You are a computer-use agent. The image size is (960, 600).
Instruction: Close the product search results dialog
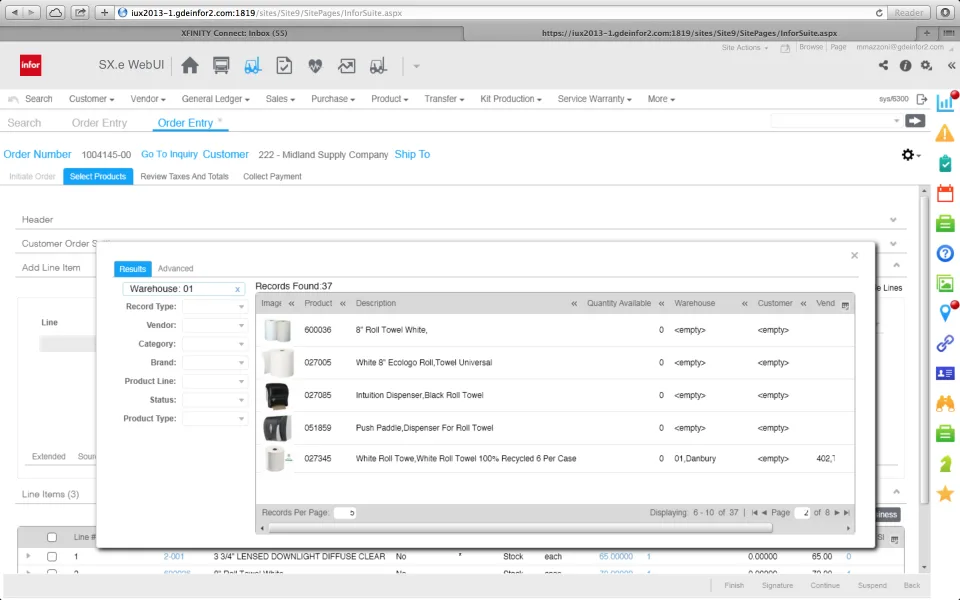click(x=855, y=255)
